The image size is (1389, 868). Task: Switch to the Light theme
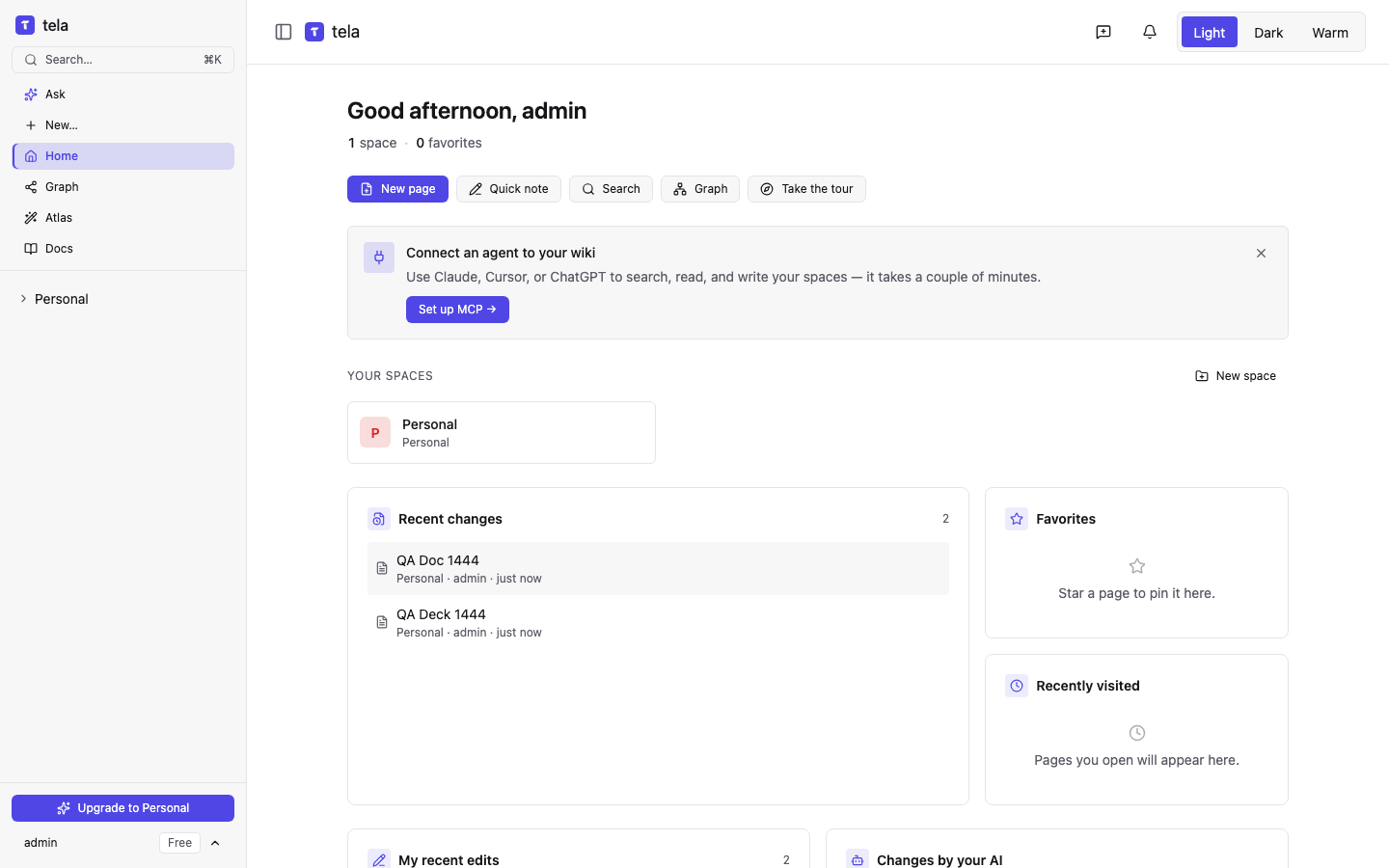point(1210,32)
